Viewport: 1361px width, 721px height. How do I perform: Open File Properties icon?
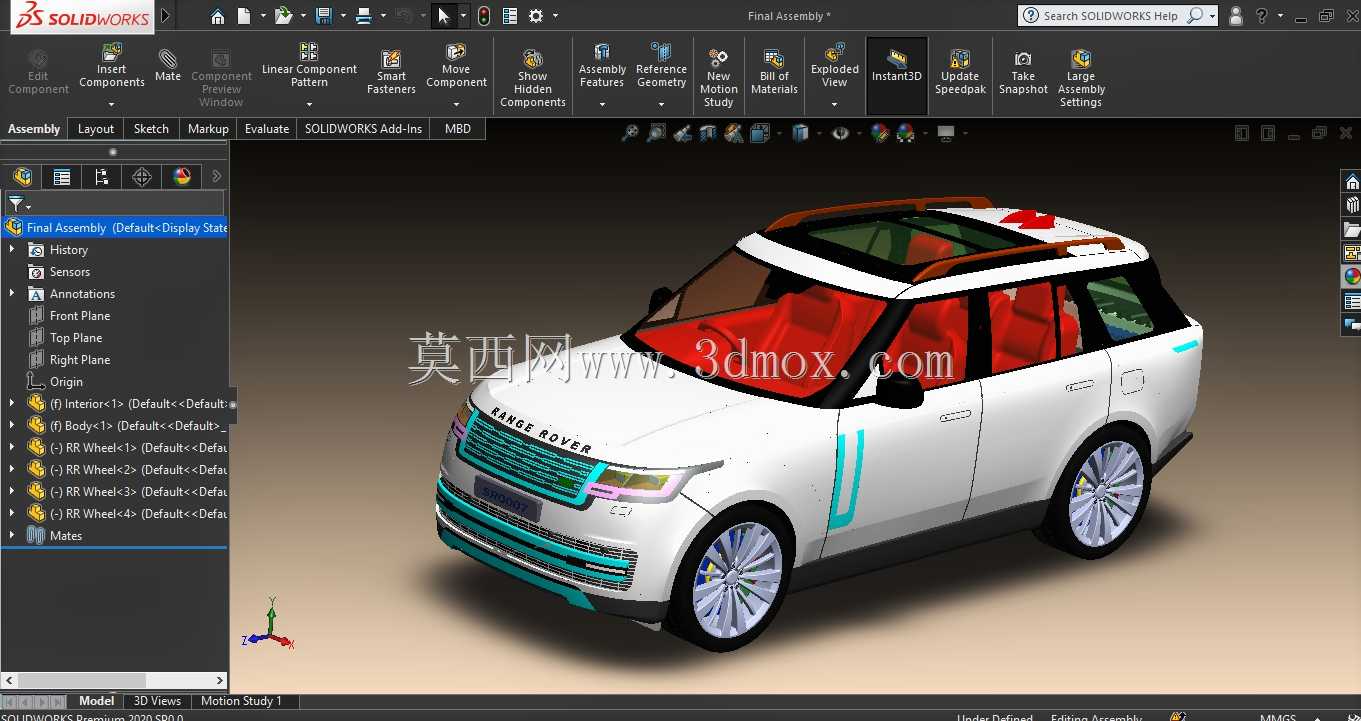click(510, 16)
